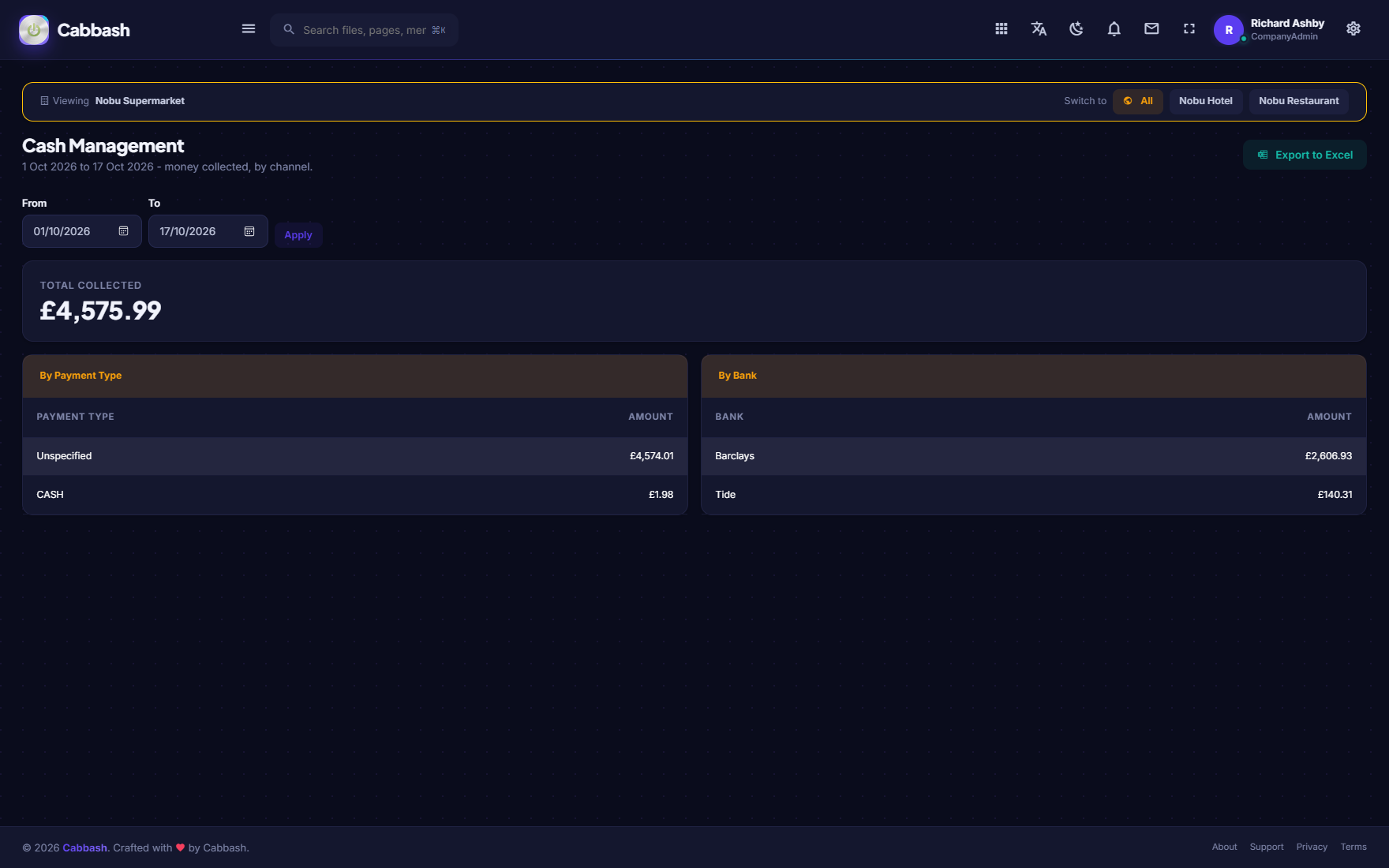The width and height of the screenshot is (1389, 868).
Task: Open the mail inbox icon
Action: (1151, 29)
